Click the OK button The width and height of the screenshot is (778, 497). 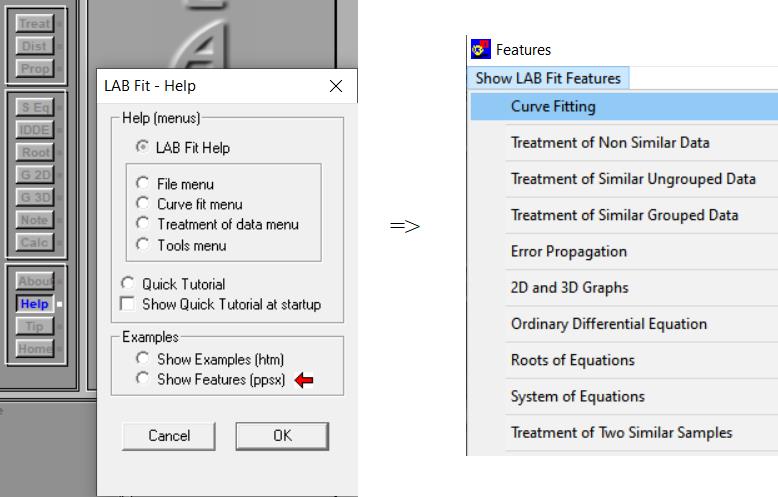pyautogui.click(x=282, y=436)
